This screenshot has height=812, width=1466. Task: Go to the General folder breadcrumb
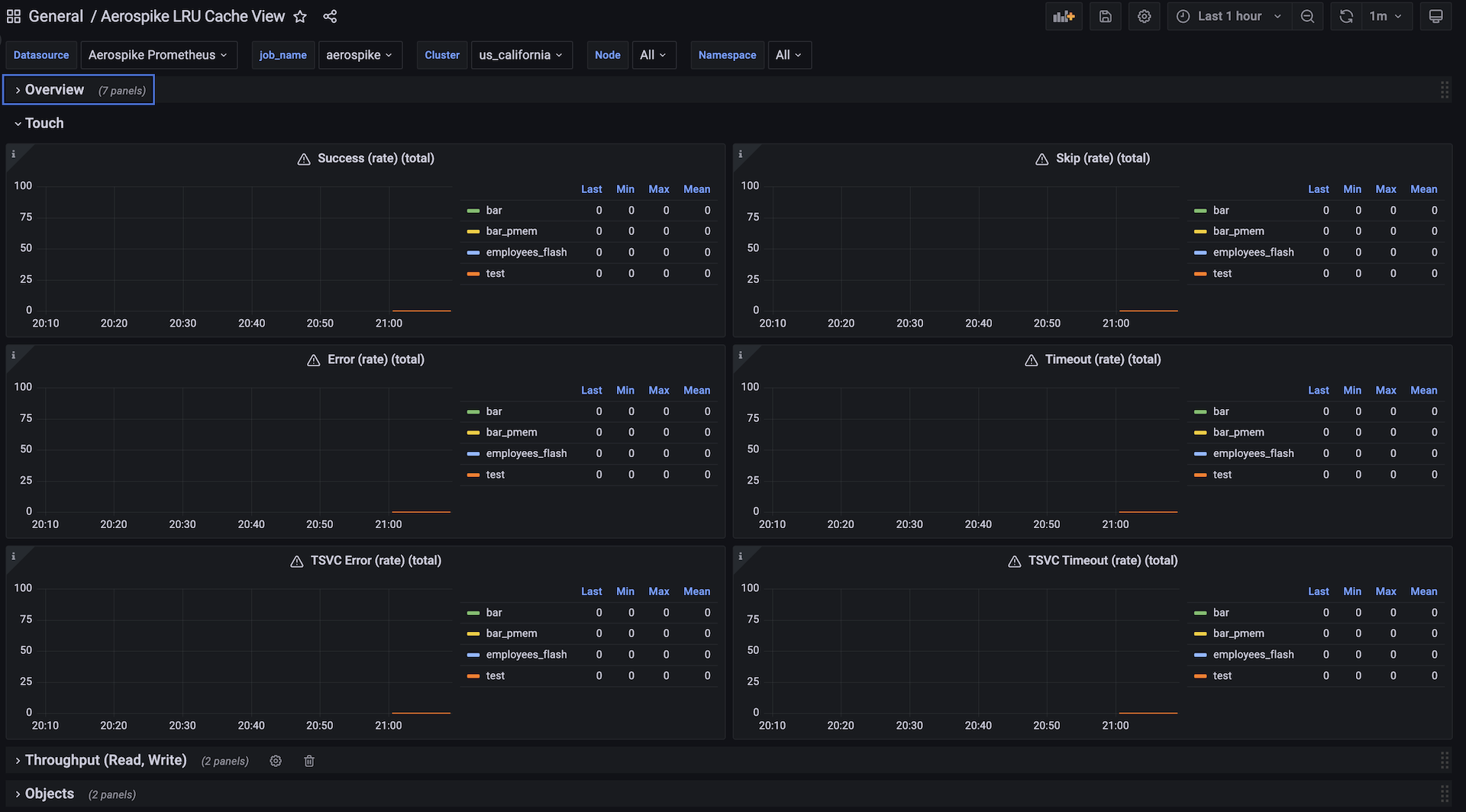point(56,16)
